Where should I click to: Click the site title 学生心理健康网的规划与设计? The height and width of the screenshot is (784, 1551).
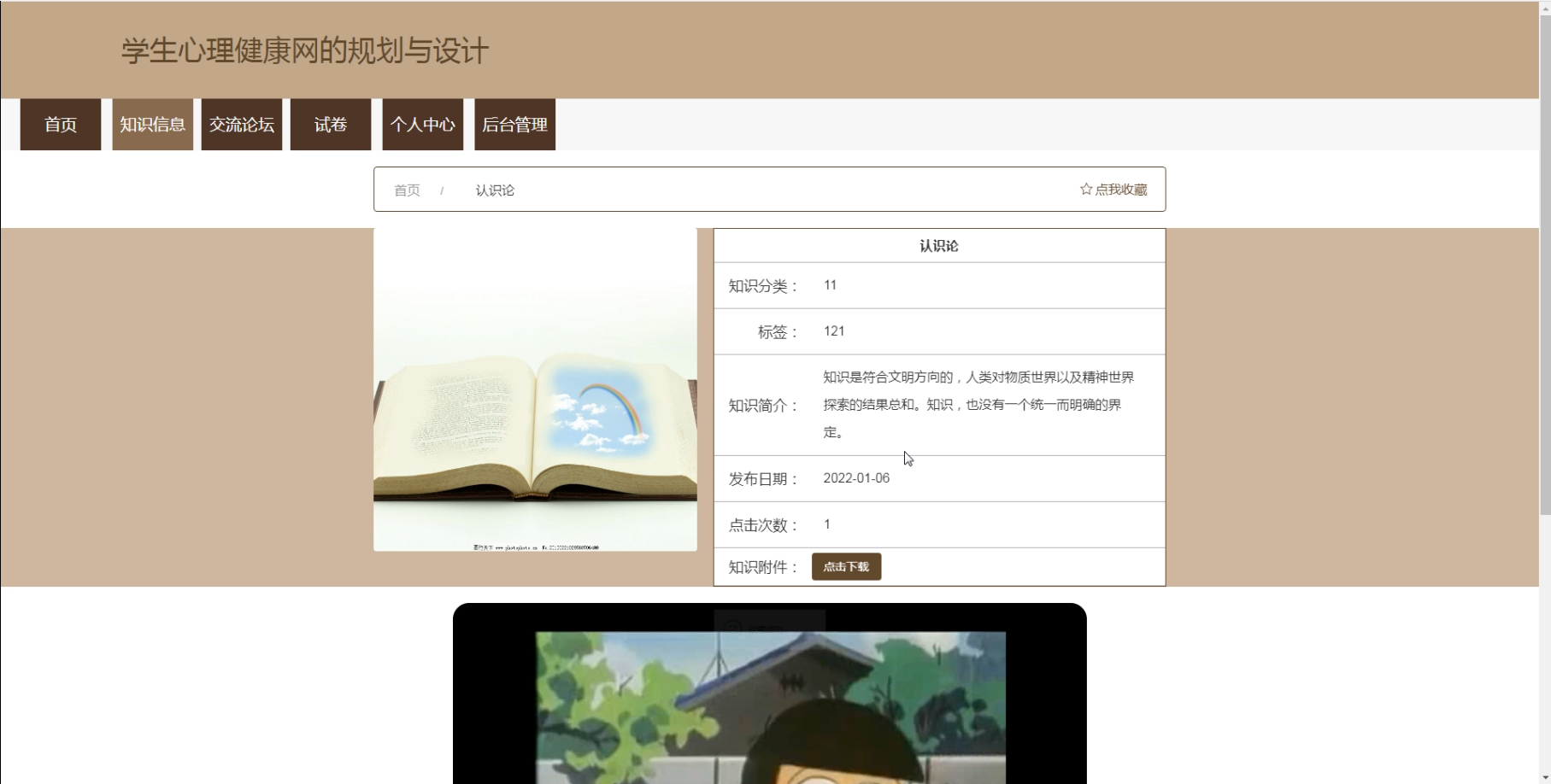tap(305, 50)
